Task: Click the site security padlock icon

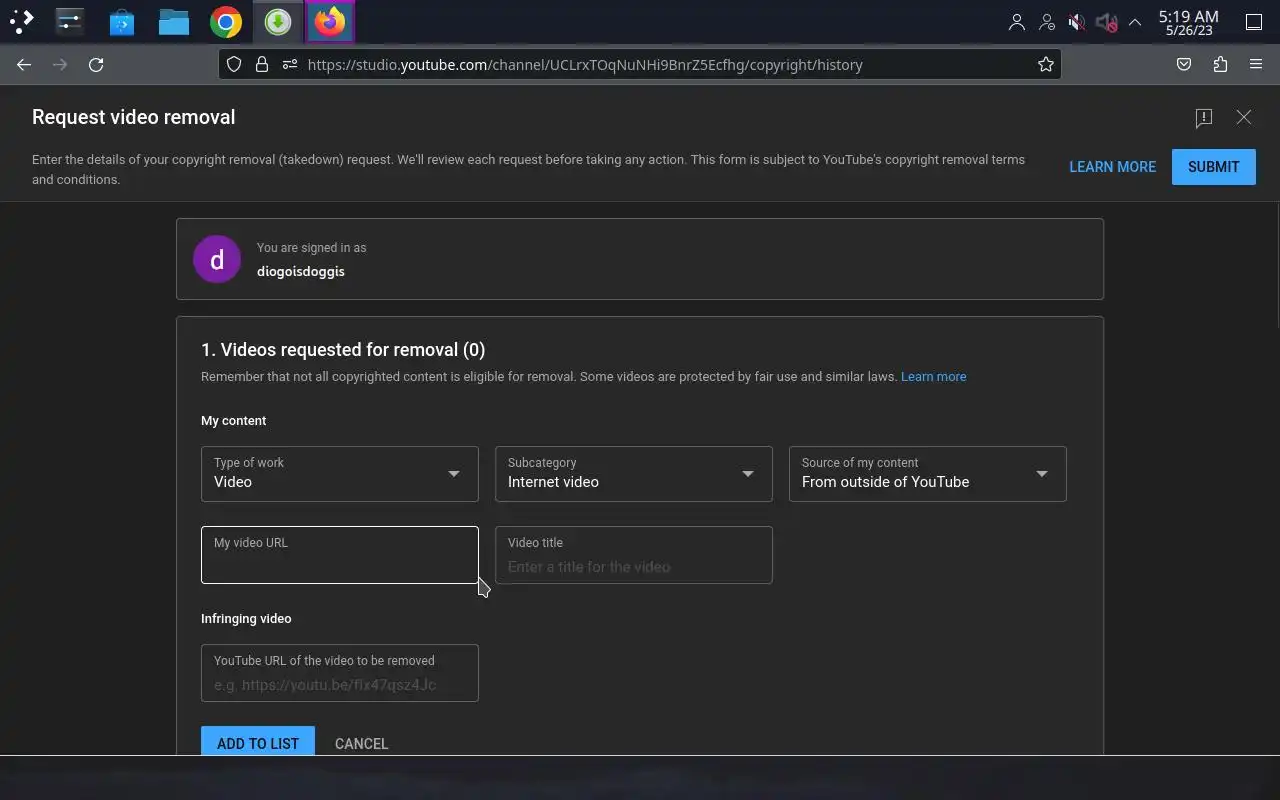Action: [262, 64]
